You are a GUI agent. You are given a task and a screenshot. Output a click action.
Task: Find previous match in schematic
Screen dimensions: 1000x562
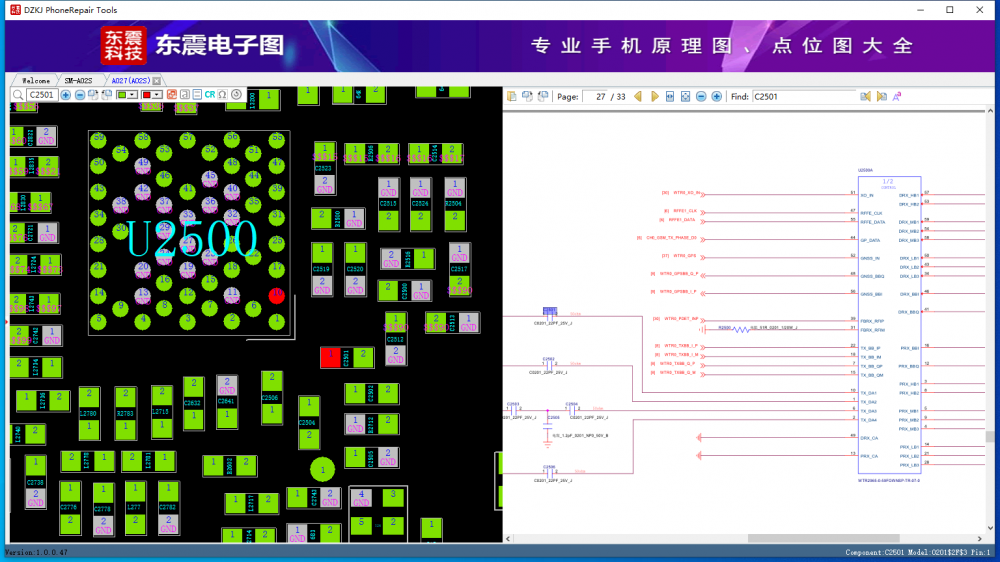(x=866, y=97)
